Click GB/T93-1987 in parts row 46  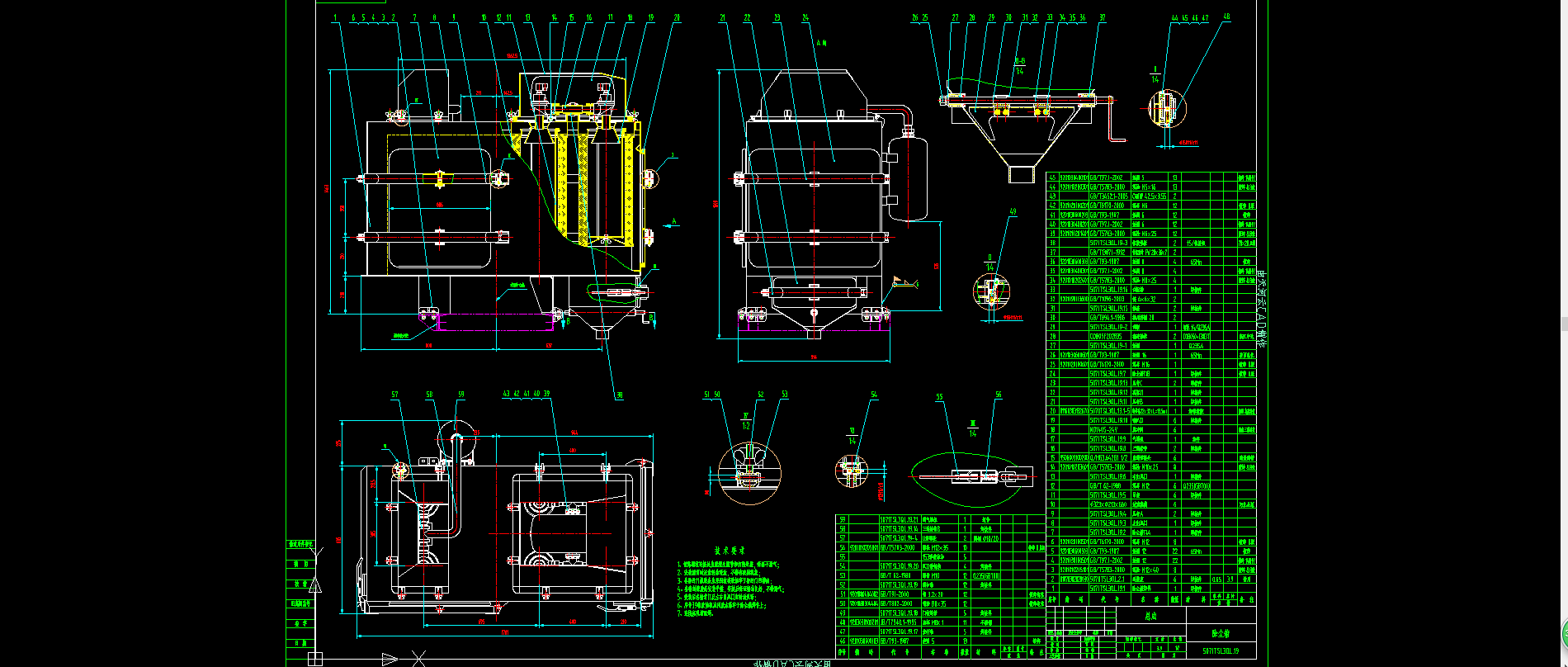coord(895,641)
